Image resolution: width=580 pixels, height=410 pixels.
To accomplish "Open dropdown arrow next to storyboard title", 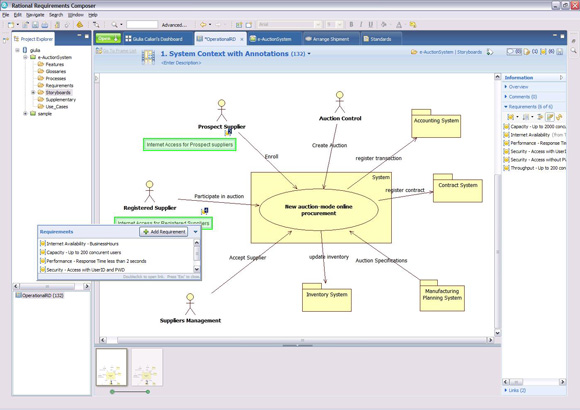I will (309, 54).
